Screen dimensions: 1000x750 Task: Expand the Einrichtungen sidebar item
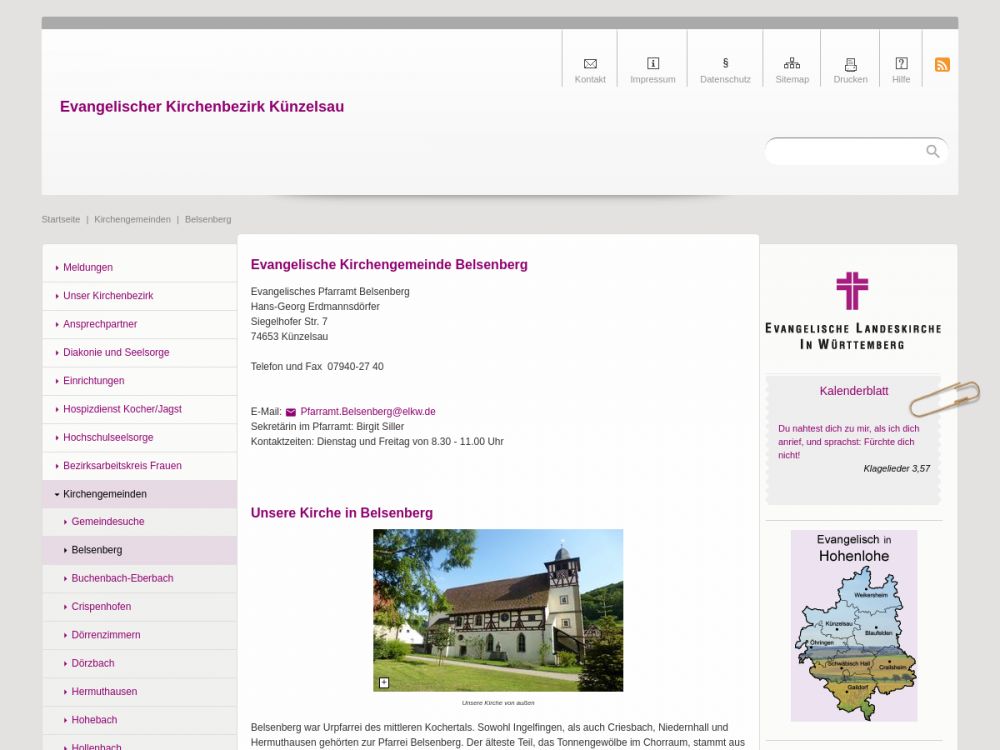point(93,381)
